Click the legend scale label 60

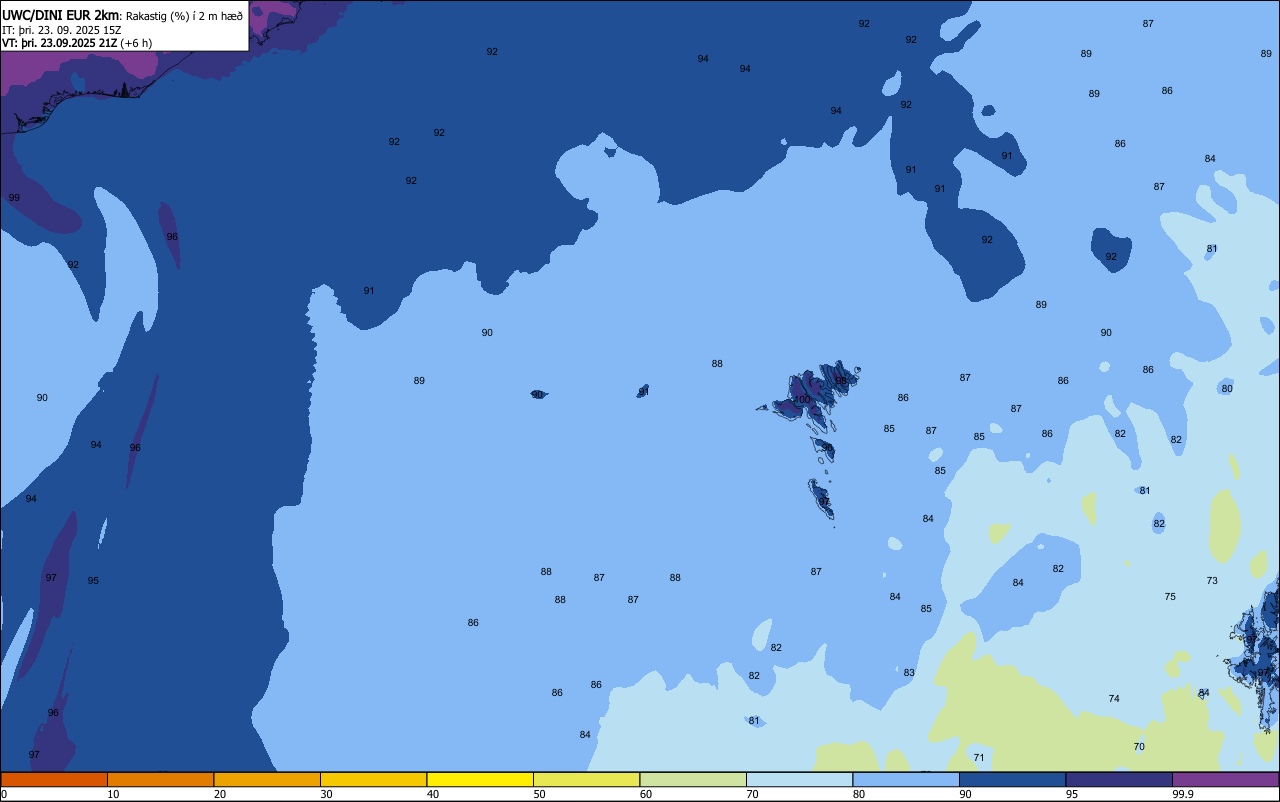pos(646,794)
